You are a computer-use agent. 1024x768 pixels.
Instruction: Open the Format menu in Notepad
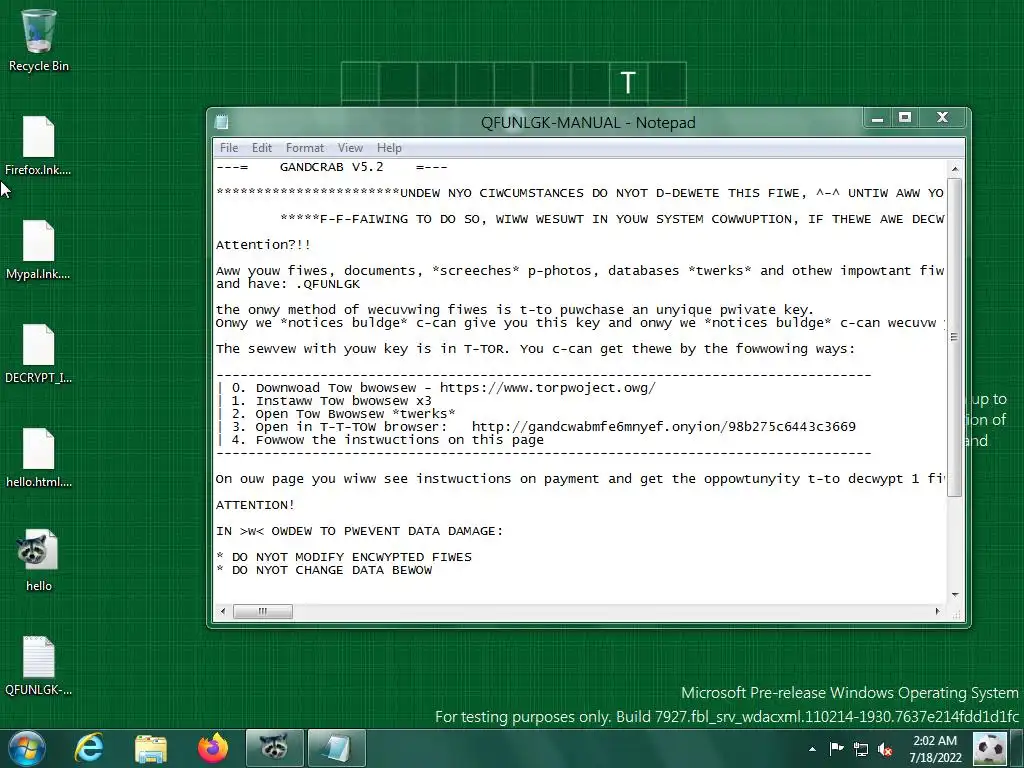coord(305,148)
